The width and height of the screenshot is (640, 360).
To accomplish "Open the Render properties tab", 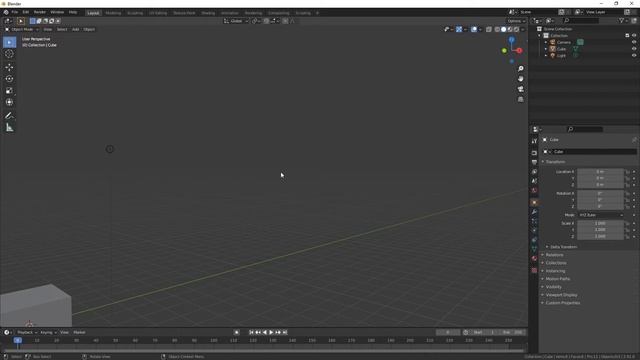I will pos(534,153).
